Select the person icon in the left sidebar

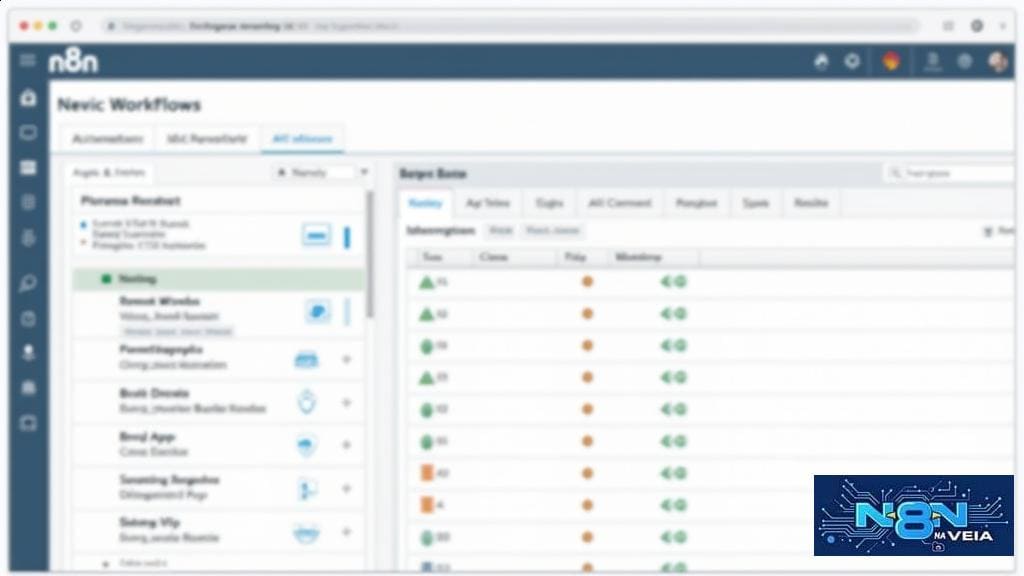[x=28, y=353]
